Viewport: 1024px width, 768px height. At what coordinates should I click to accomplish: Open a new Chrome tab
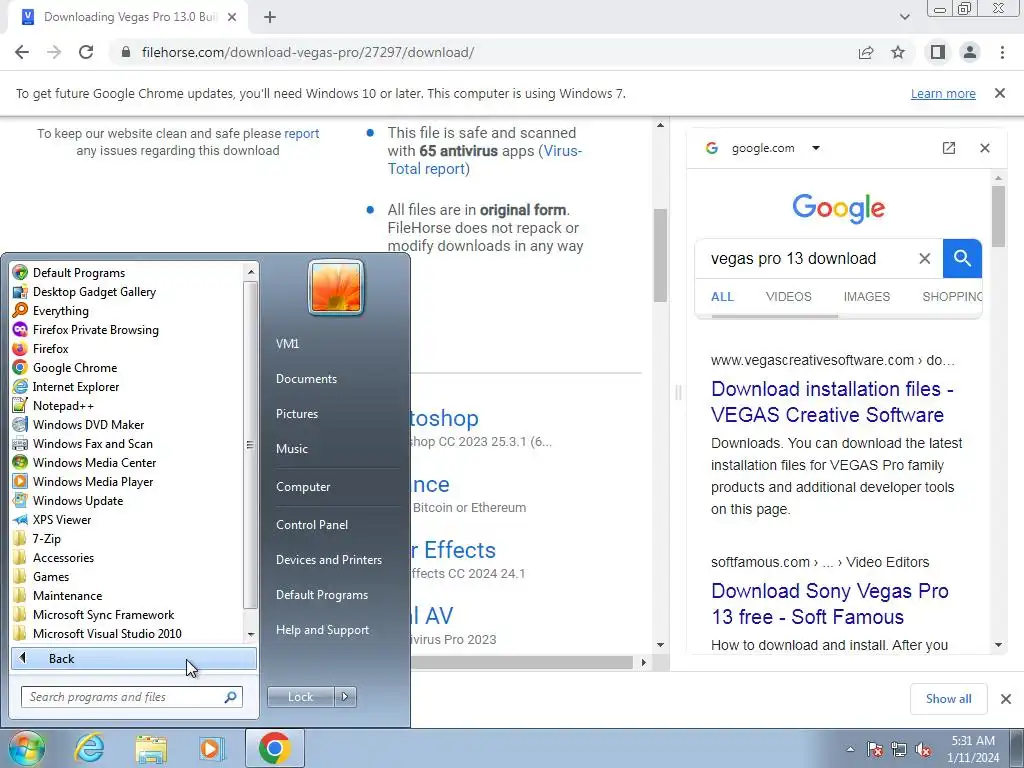coord(270,17)
